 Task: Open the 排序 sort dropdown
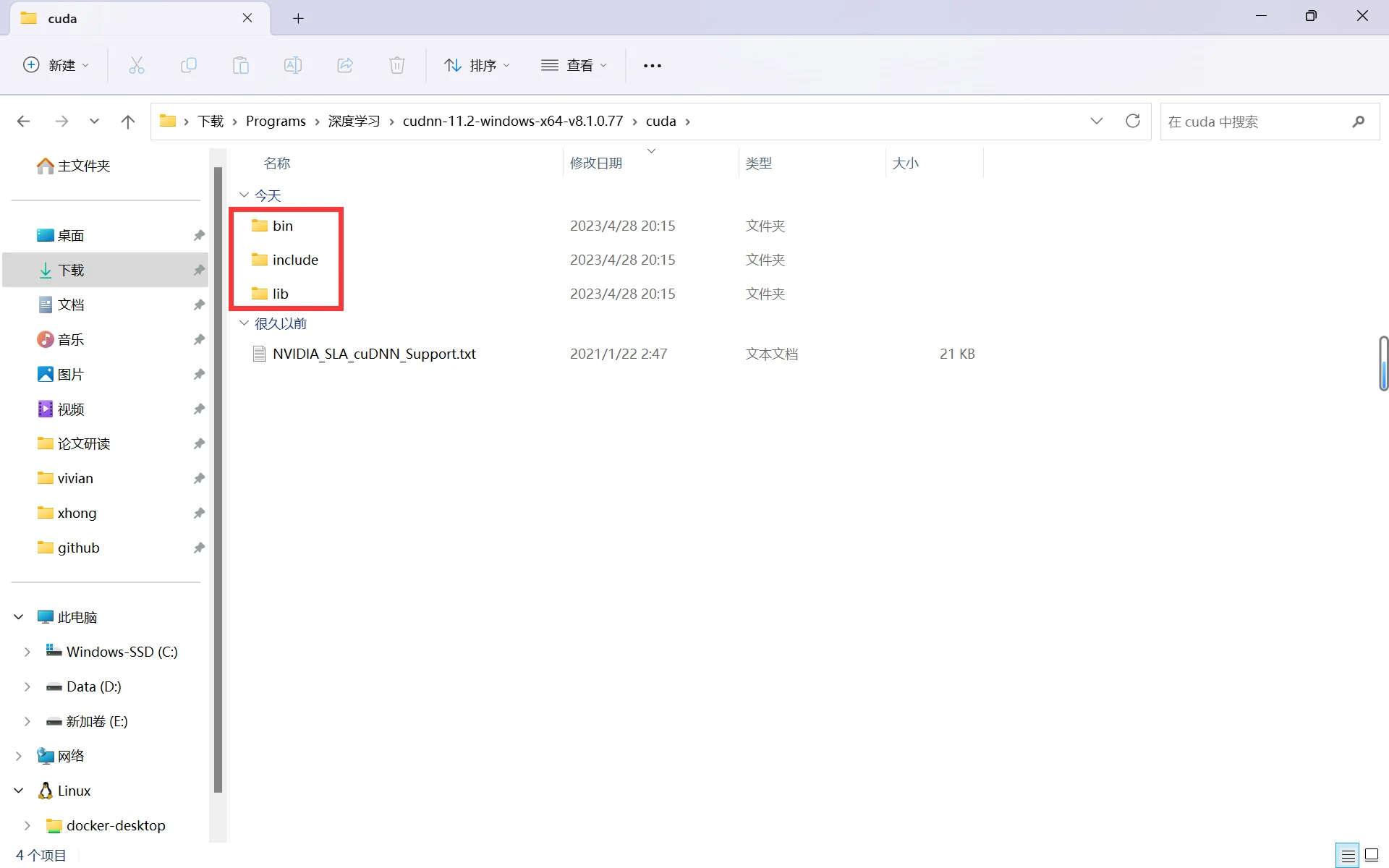tap(477, 65)
